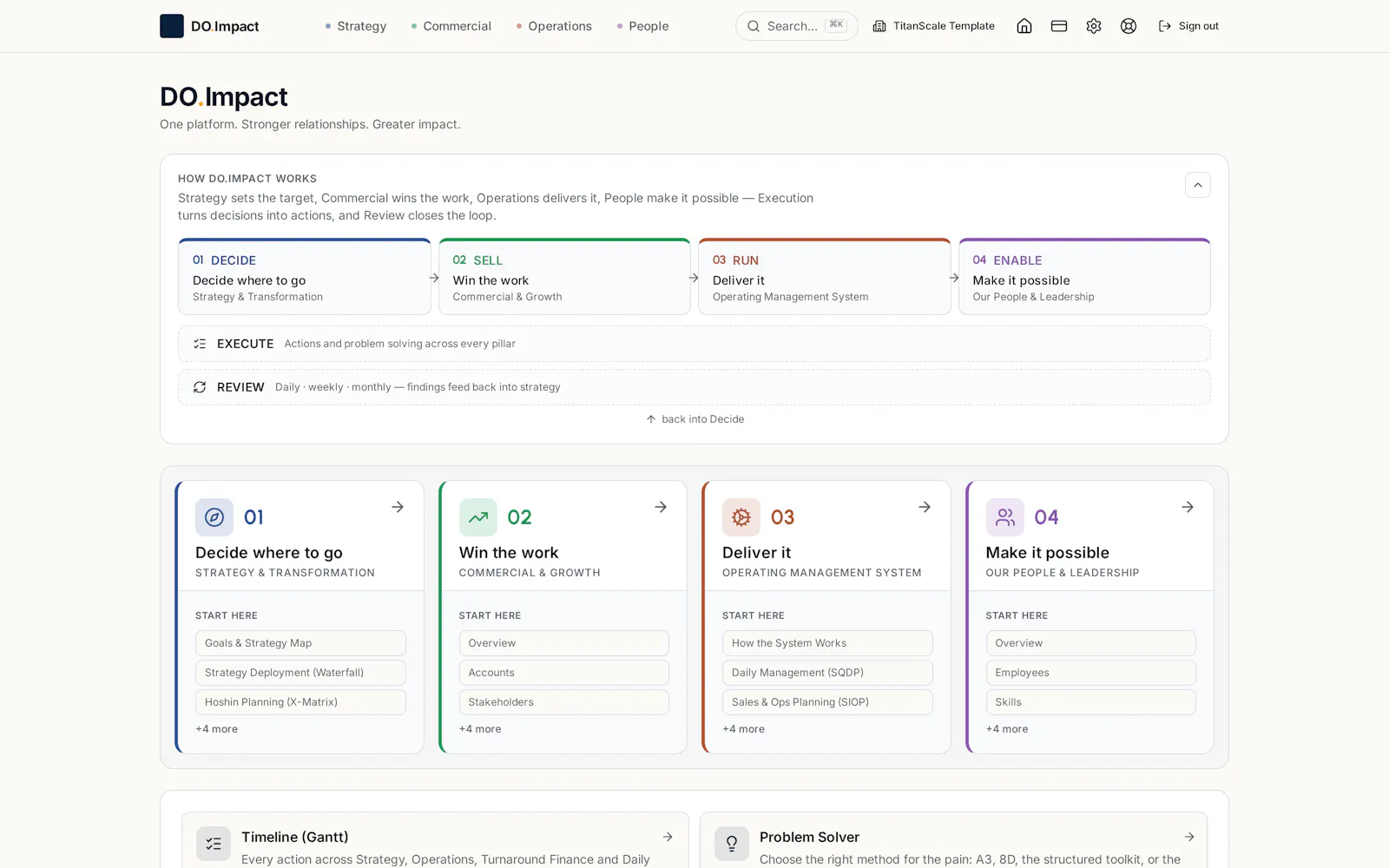
Task: Open Daily Management (SQDP) link
Action: click(827, 673)
